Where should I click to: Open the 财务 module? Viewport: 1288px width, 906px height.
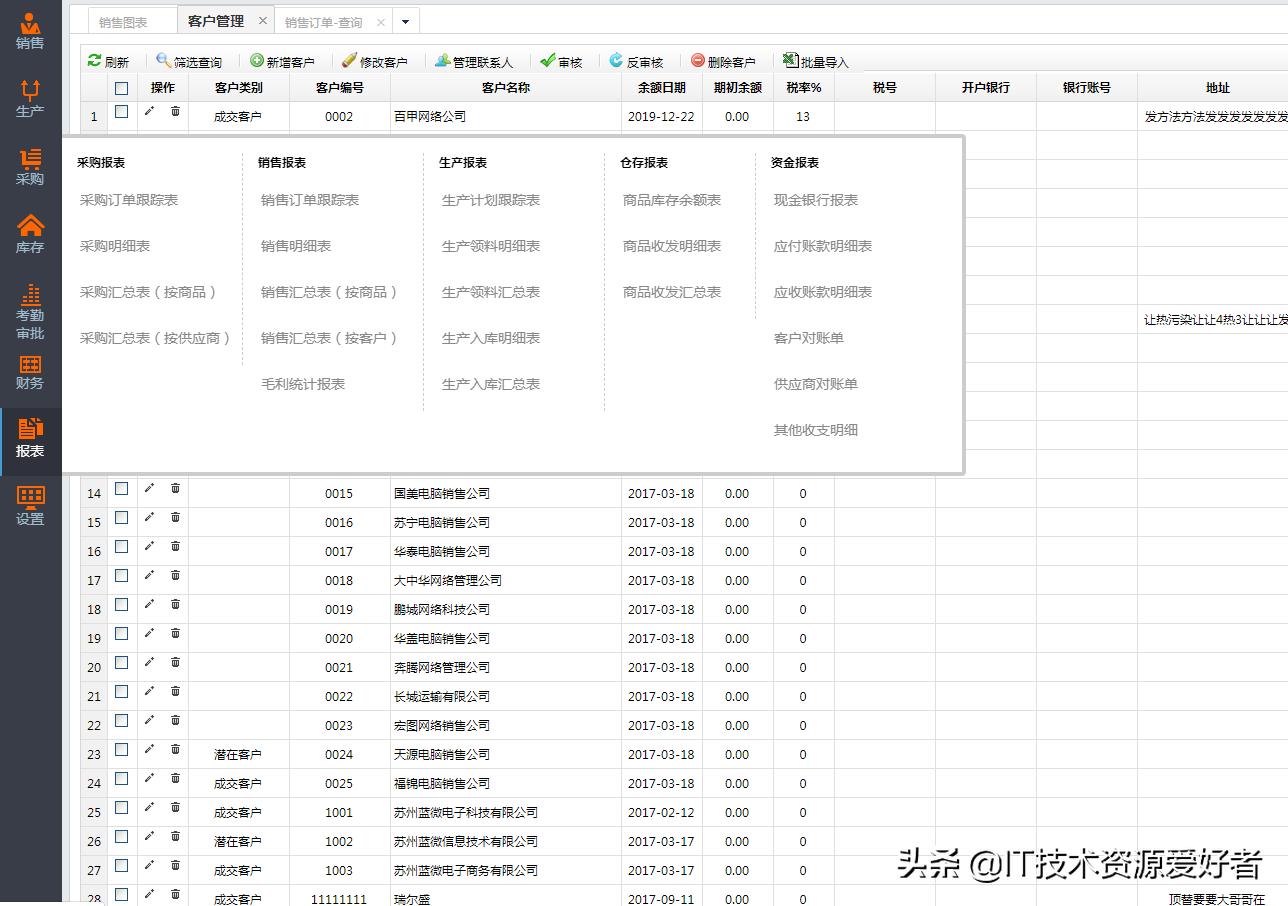[x=31, y=372]
